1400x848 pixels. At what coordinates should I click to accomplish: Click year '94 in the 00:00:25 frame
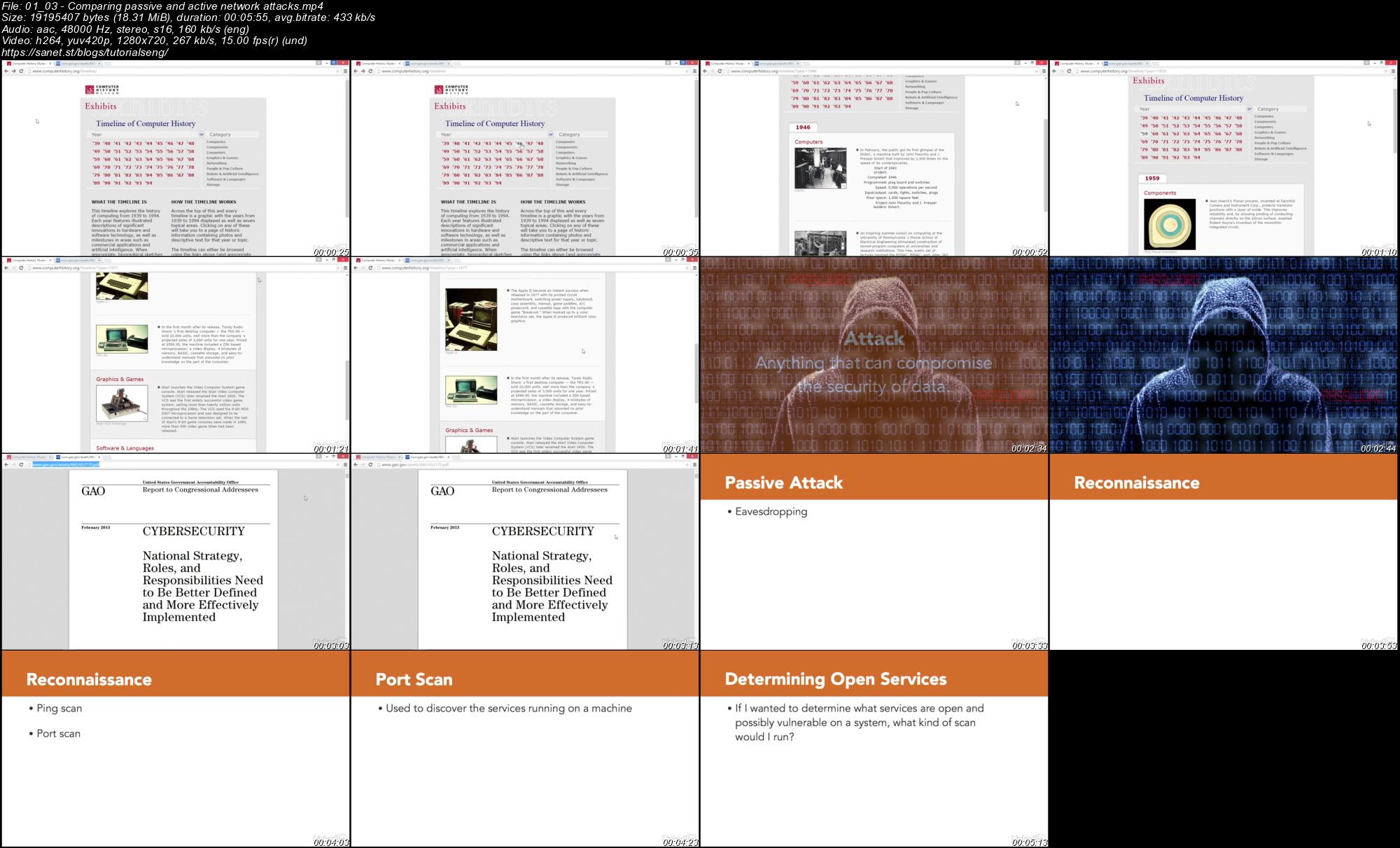[148, 183]
